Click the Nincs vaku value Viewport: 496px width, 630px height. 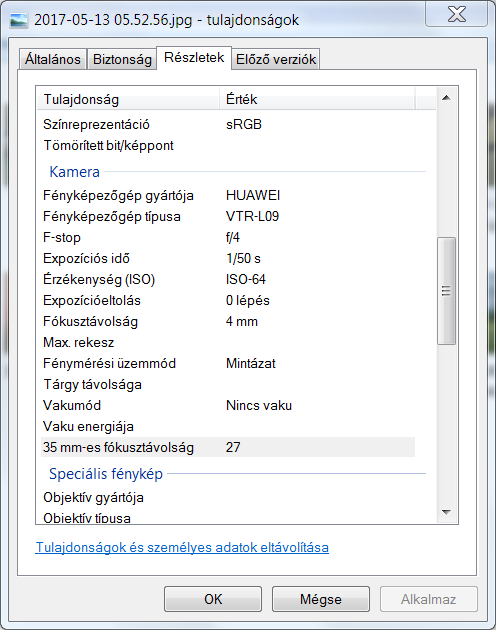[x=259, y=405]
